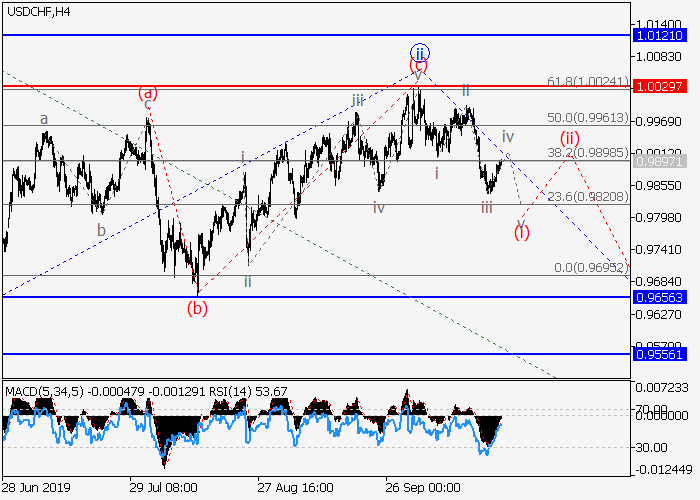
Task: Select the red (b) wave label at bottom
Action: 198,307
